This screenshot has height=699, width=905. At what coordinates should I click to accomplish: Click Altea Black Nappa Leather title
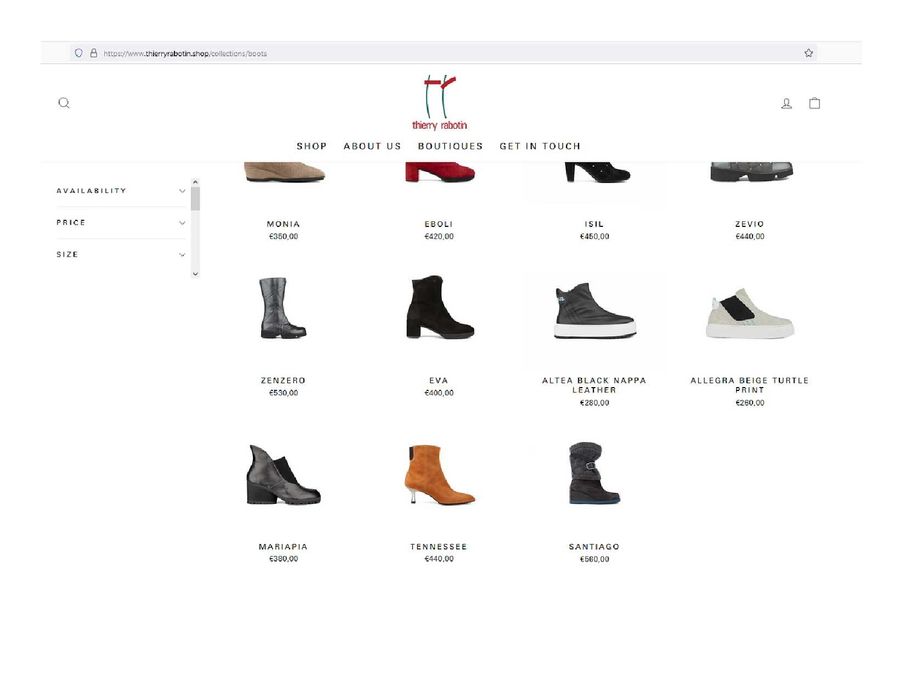[x=594, y=385]
